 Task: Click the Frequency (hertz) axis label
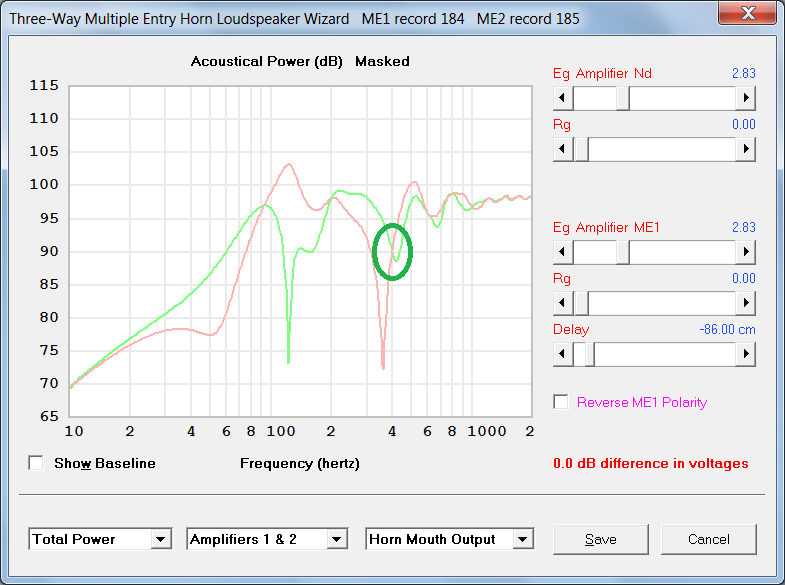click(x=300, y=463)
